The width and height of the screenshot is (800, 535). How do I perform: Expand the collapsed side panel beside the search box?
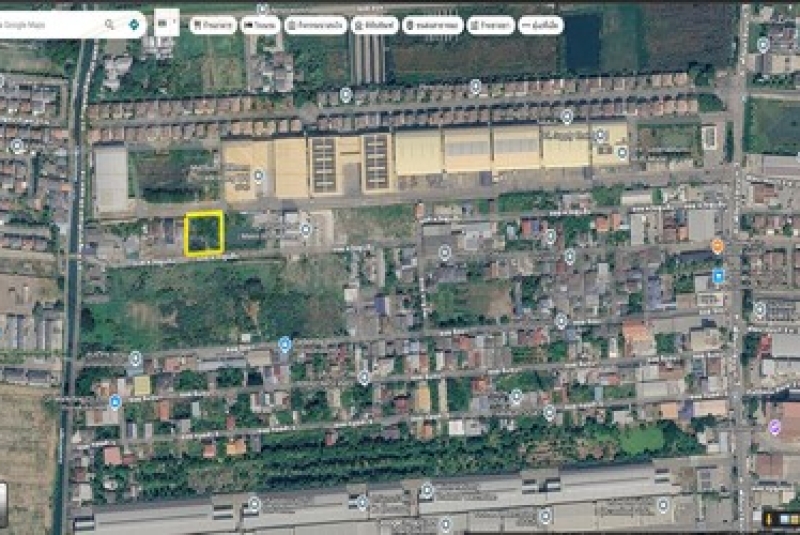pos(167,23)
